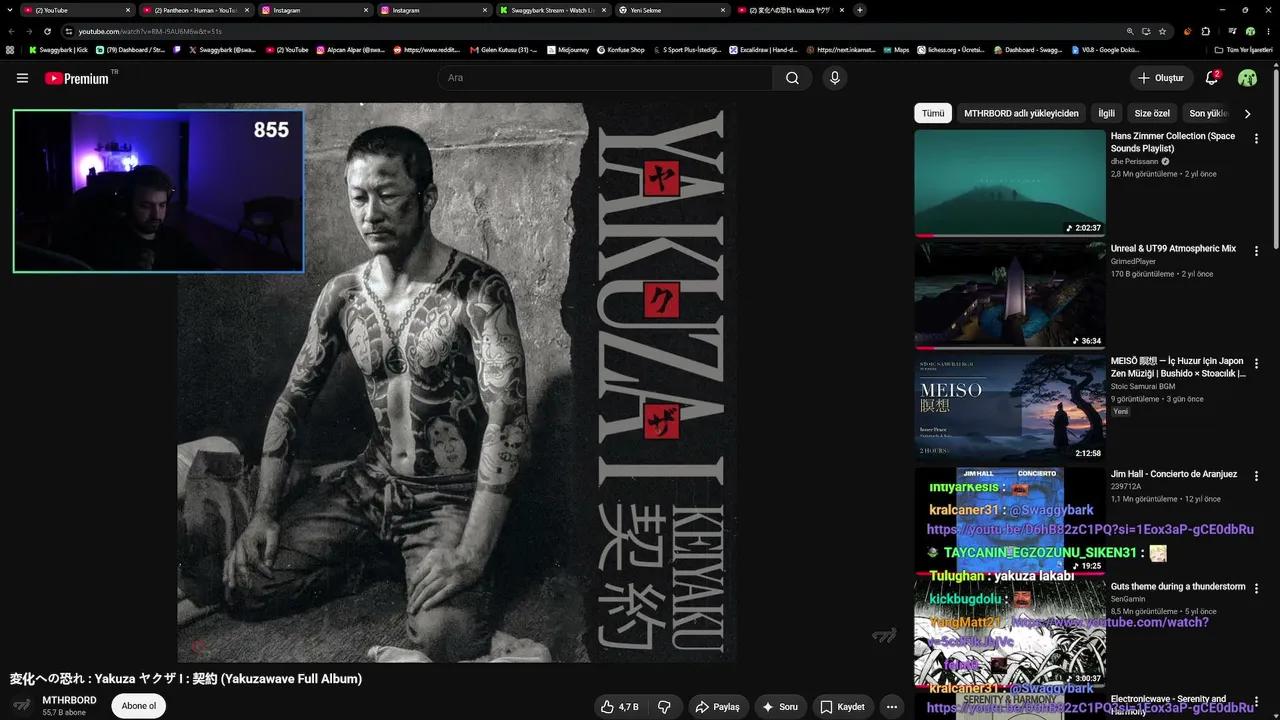Viewport: 1280px width, 720px height.
Task: Open options menu for Jim Hall video
Action: point(1257,476)
